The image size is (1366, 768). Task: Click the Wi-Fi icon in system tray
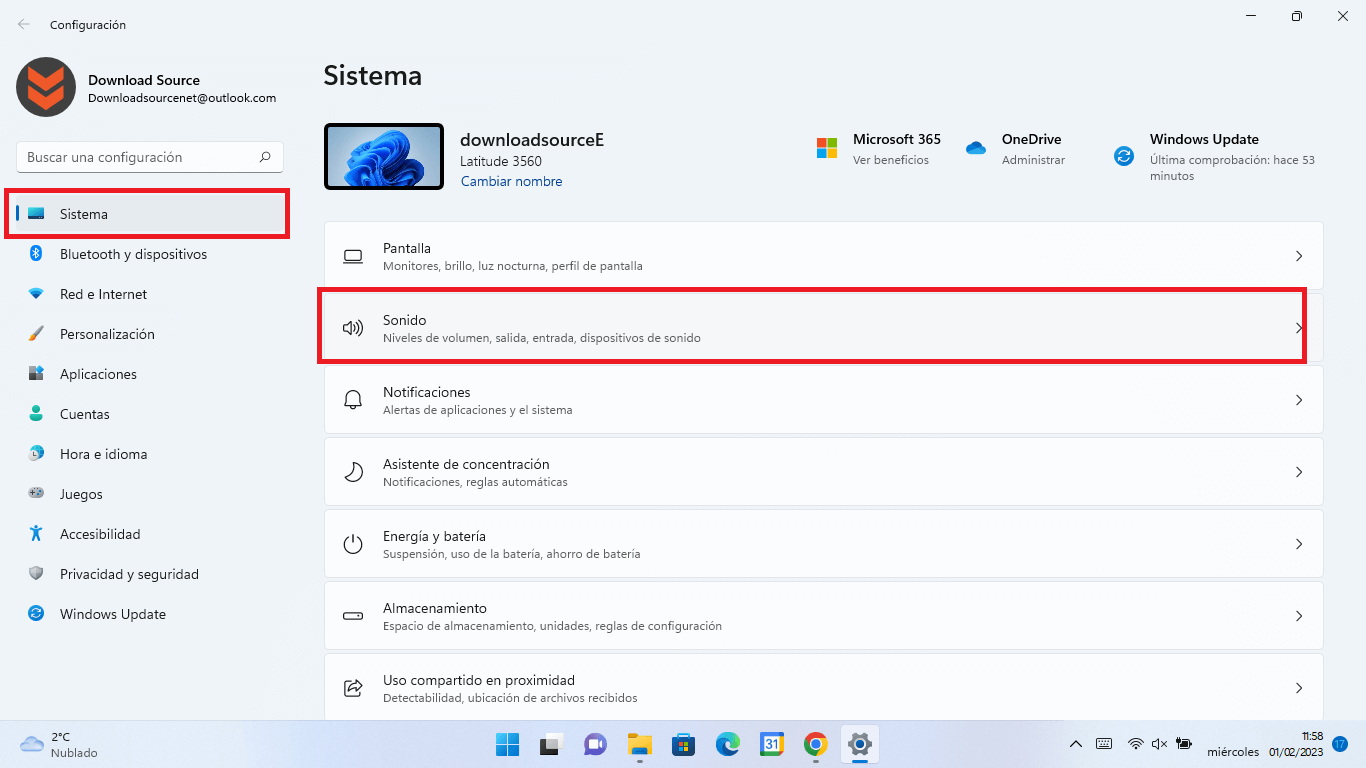(1135, 744)
